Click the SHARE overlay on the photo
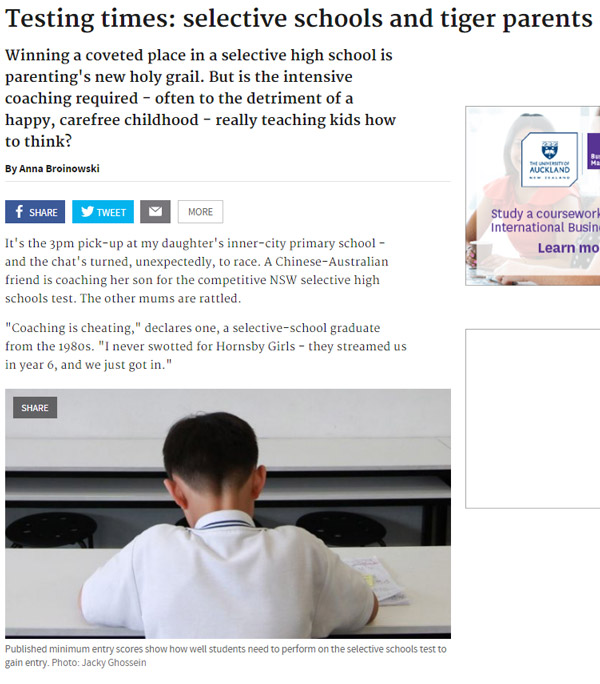 (35, 407)
